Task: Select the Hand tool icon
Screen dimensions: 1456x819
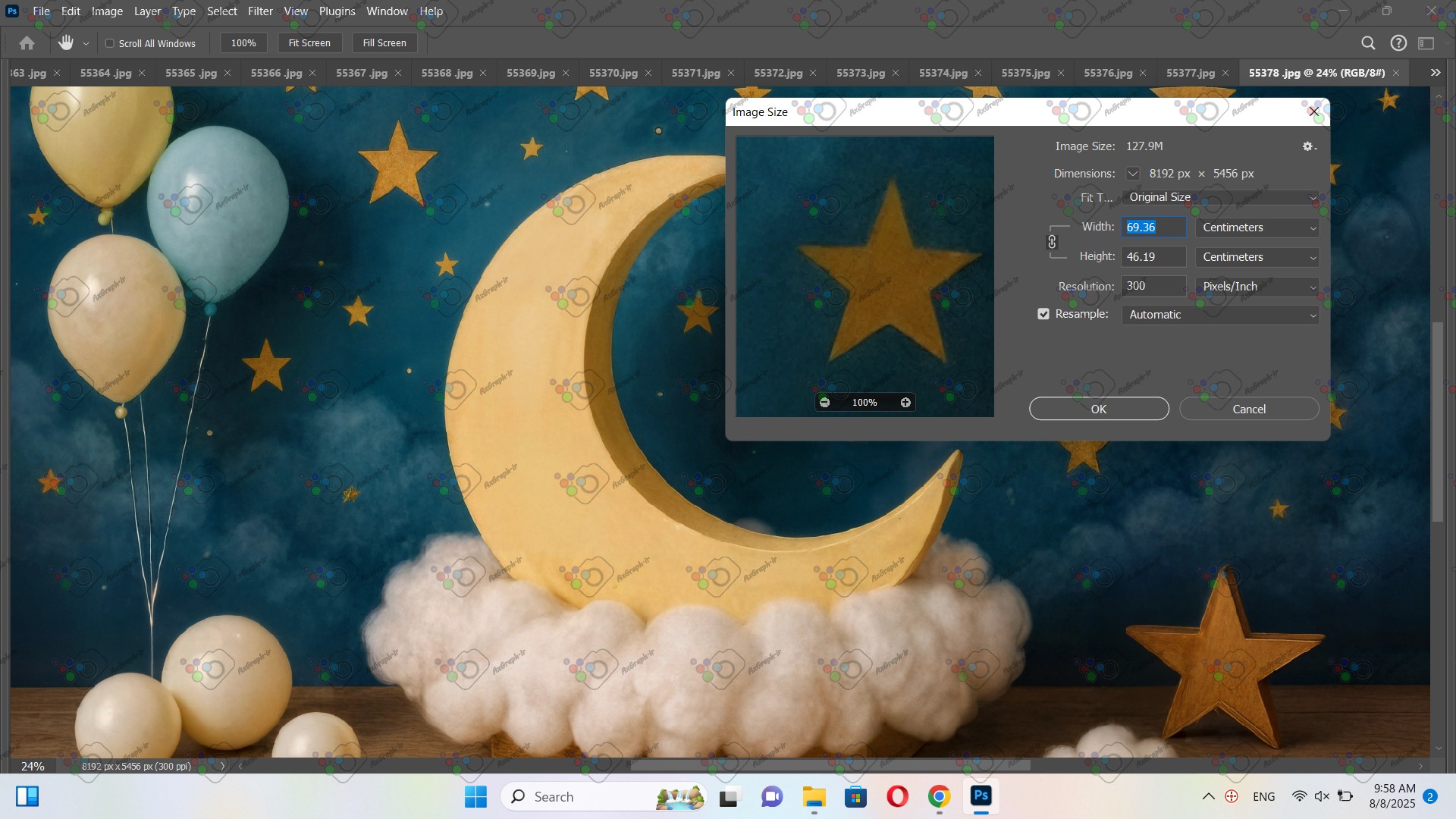Action: pos(66,43)
